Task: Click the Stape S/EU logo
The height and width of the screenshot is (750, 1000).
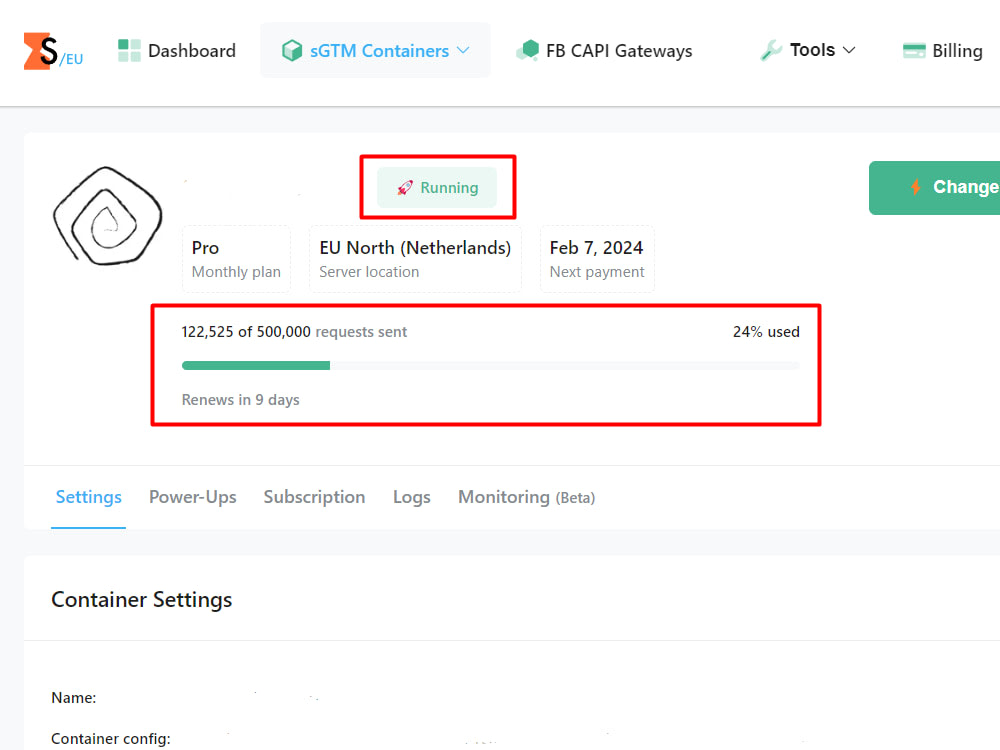Action: tap(54, 51)
